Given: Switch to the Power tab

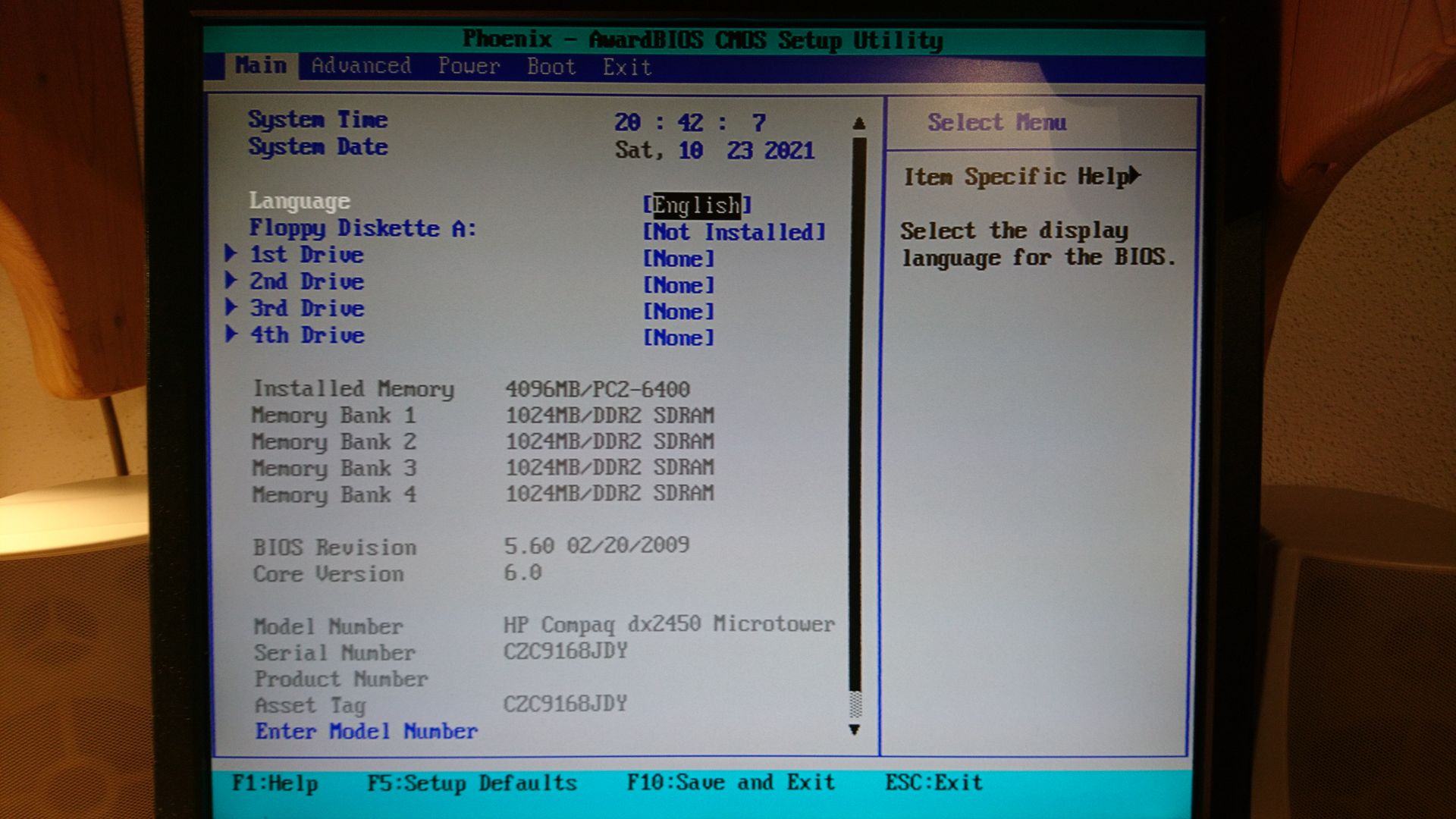Looking at the screenshot, I should [x=469, y=67].
